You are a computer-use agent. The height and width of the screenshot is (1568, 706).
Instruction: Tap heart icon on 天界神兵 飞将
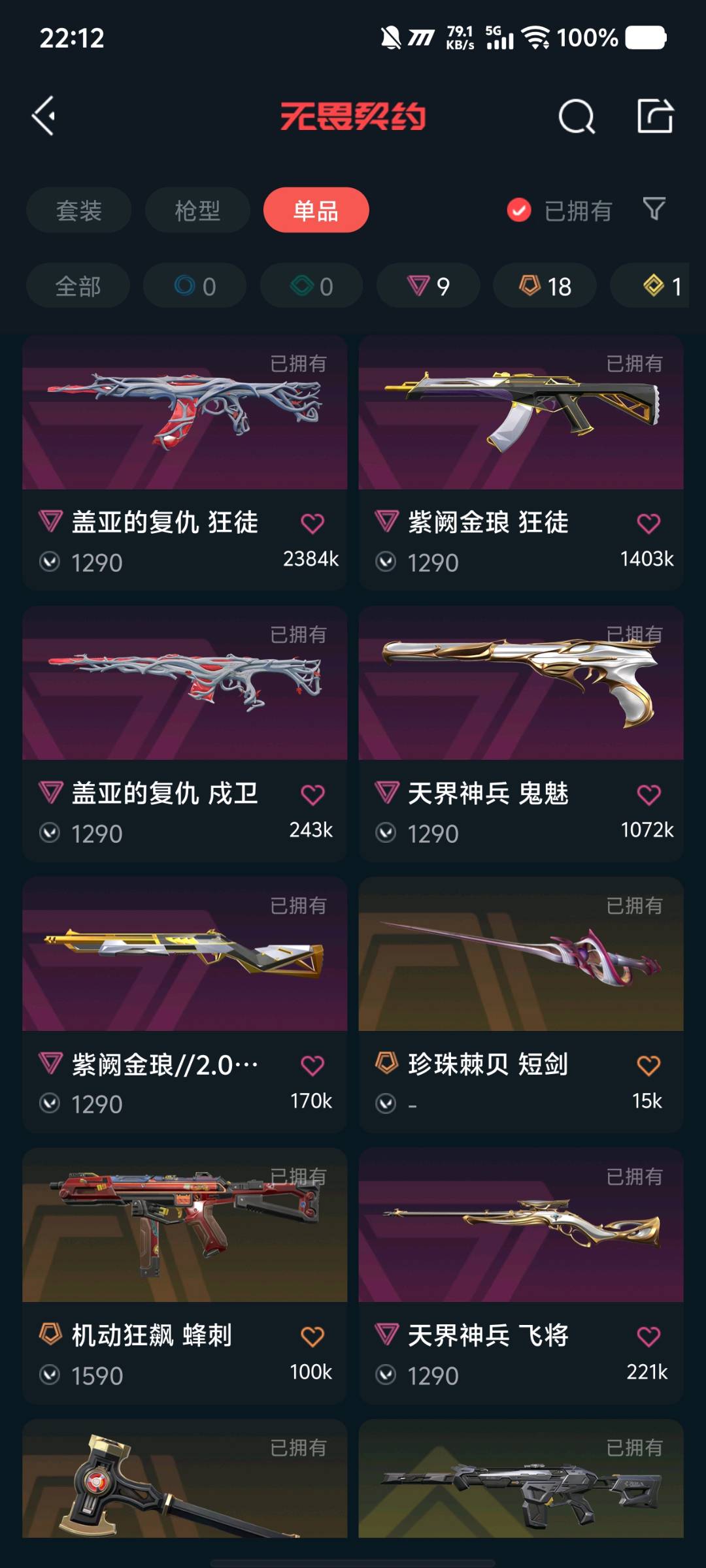click(648, 1337)
